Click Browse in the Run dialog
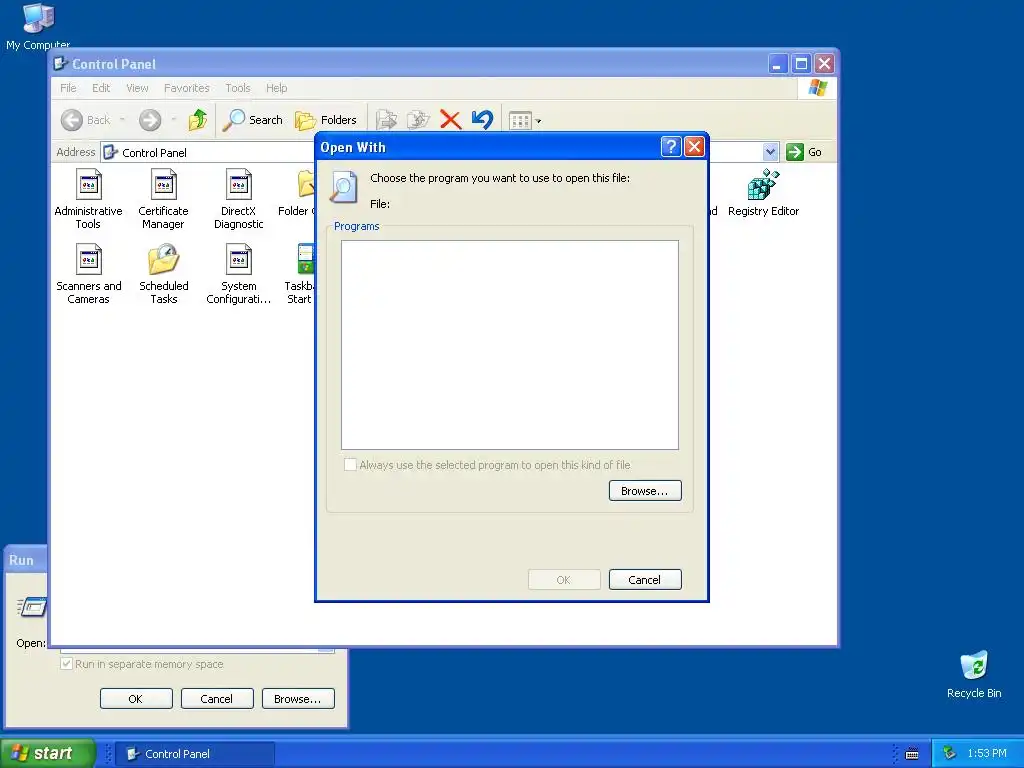Image resolution: width=1024 pixels, height=768 pixels. [x=298, y=699]
